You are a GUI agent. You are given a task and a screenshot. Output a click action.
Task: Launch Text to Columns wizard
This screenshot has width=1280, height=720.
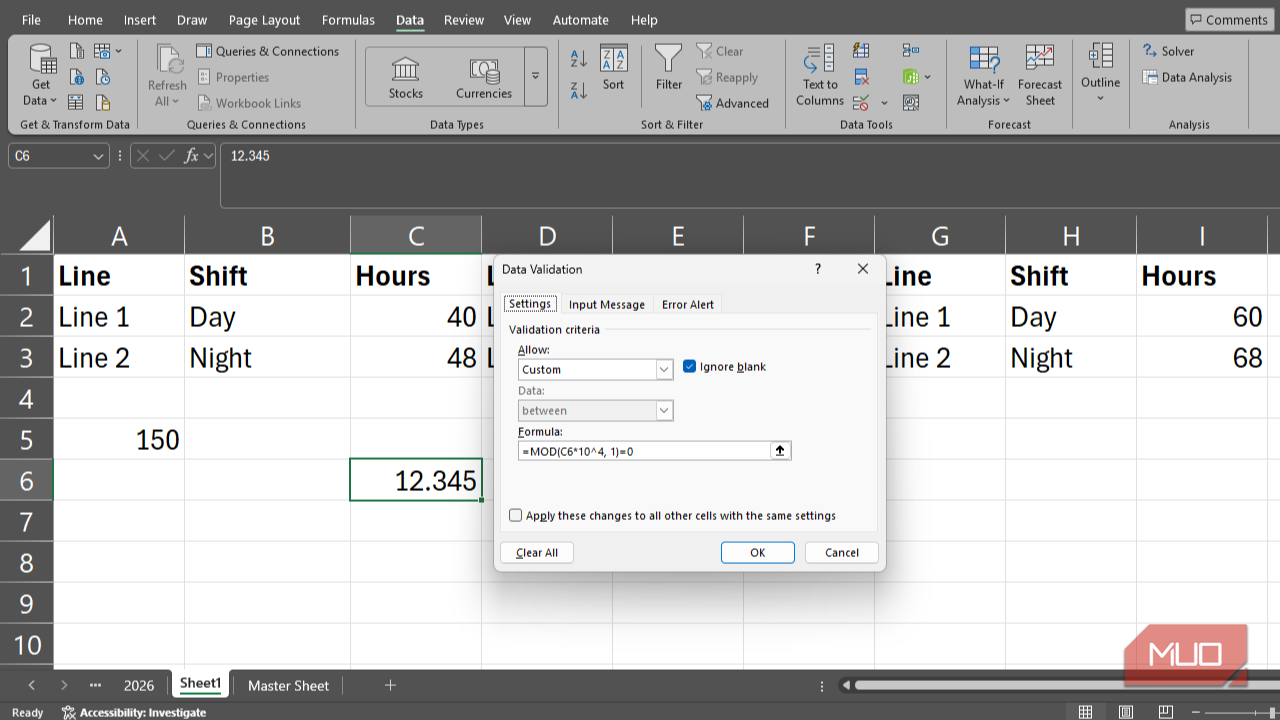coord(820,76)
